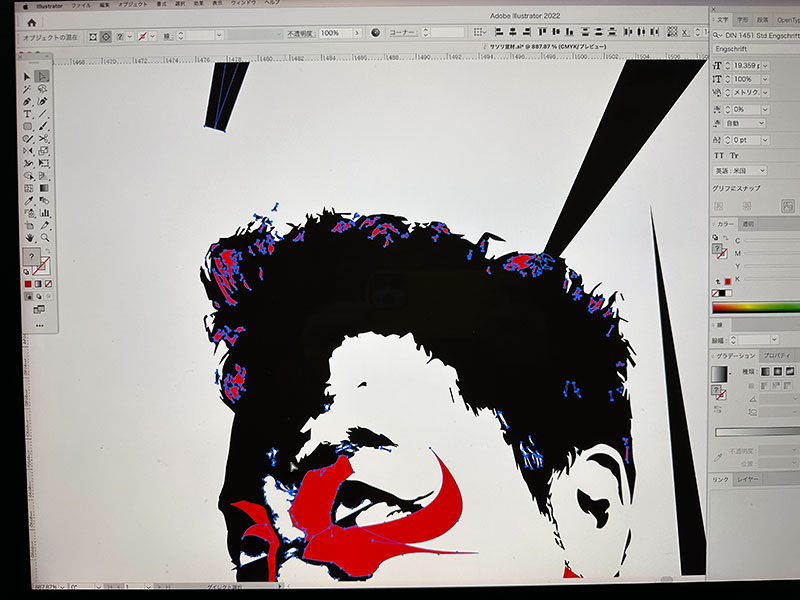The image size is (800, 600).
Task: Select the Curvature tool
Action: [x=43, y=102]
